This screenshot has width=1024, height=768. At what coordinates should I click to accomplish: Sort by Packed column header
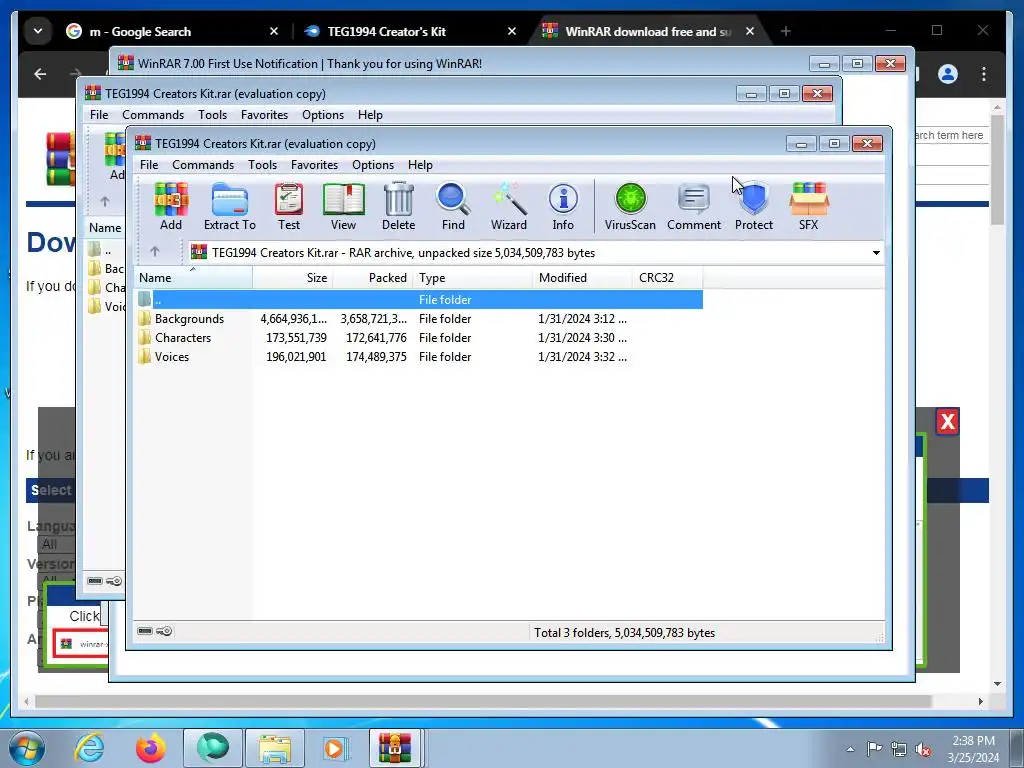(373, 278)
